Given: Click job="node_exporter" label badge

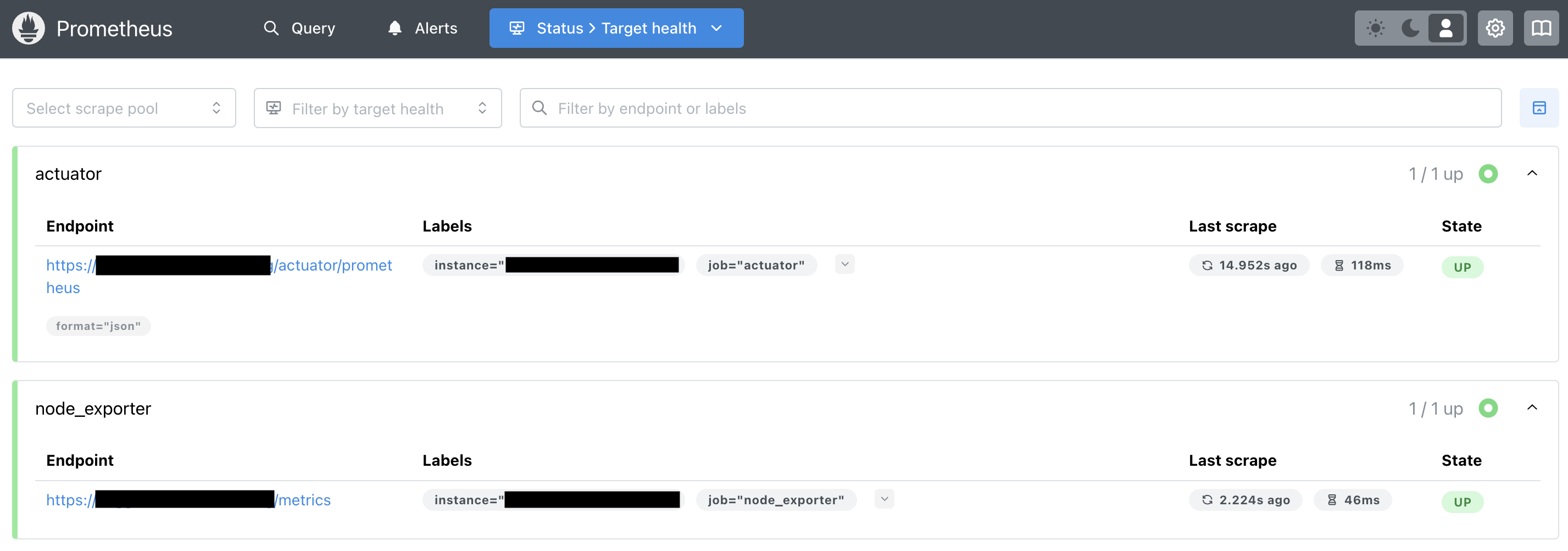Looking at the screenshot, I should click(776, 500).
